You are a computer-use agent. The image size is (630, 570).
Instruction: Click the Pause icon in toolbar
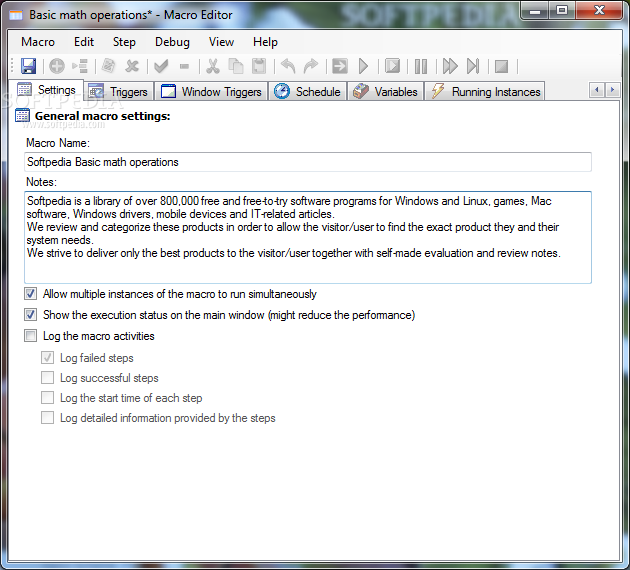[x=421, y=66]
